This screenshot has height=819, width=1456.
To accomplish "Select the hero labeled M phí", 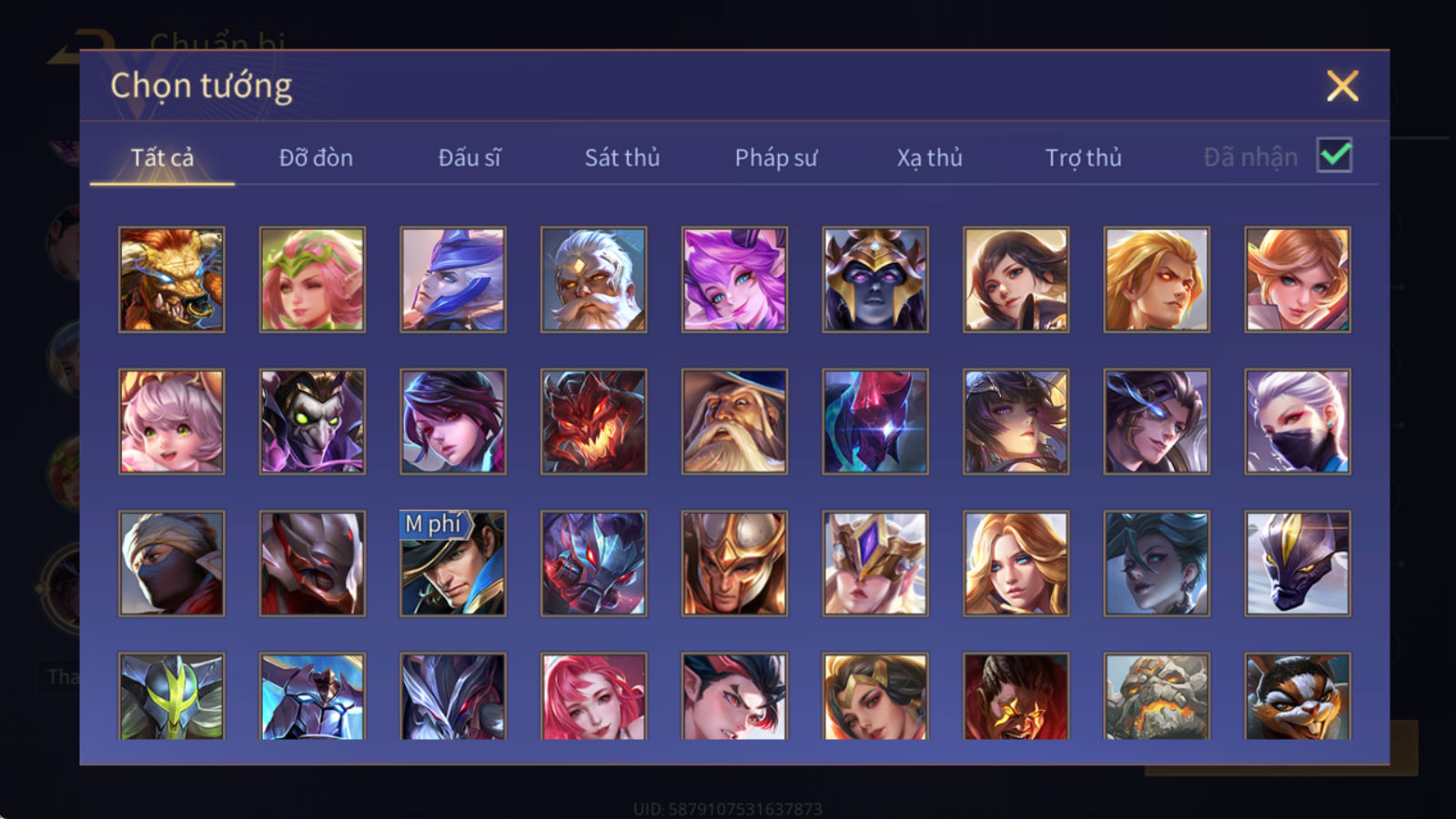I will tap(453, 563).
